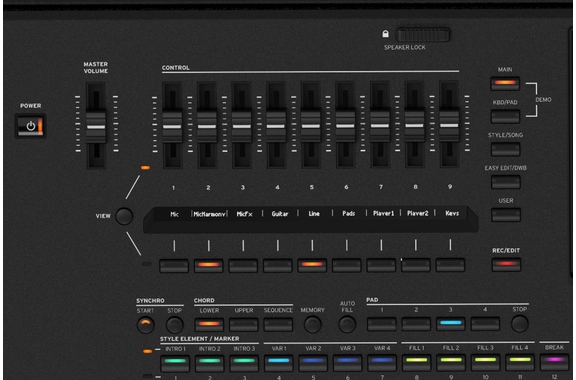Click control slider 4 fader handle
Screen dimensions: 576x380
click(x=276, y=126)
